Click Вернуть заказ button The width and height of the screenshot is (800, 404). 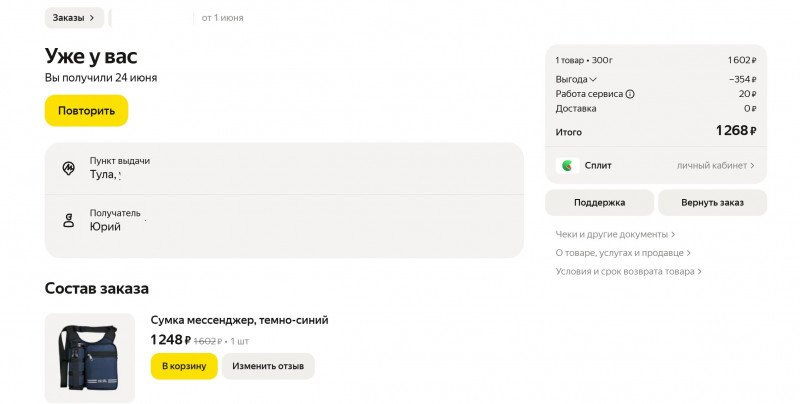tap(712, 203)
